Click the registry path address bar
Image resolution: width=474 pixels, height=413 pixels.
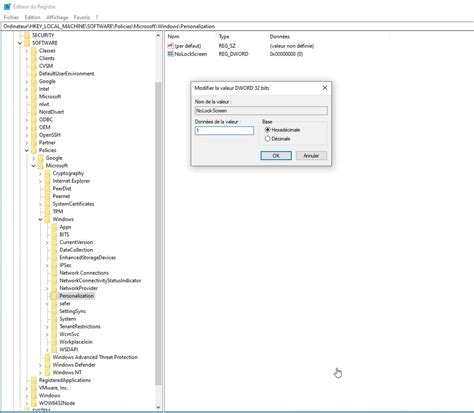237,26
